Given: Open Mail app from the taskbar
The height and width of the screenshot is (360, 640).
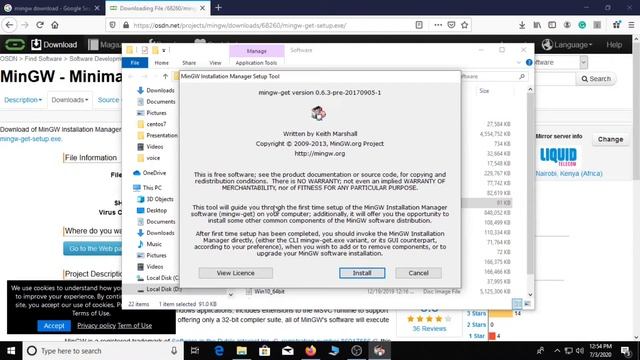Looking at the screenshot, I should tap(288, 351).
